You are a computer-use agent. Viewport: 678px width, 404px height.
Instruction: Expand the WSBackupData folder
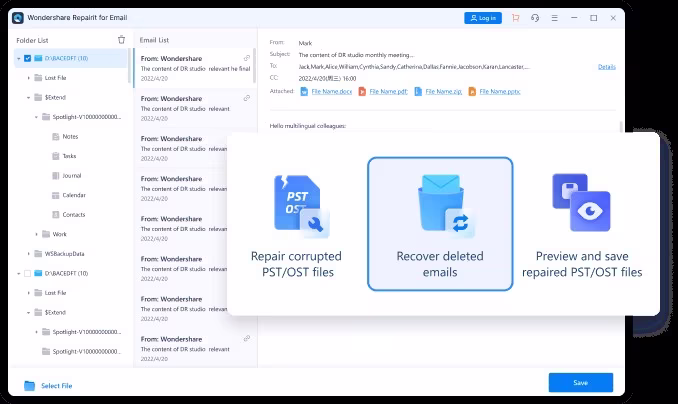click(x=29, y=253)
